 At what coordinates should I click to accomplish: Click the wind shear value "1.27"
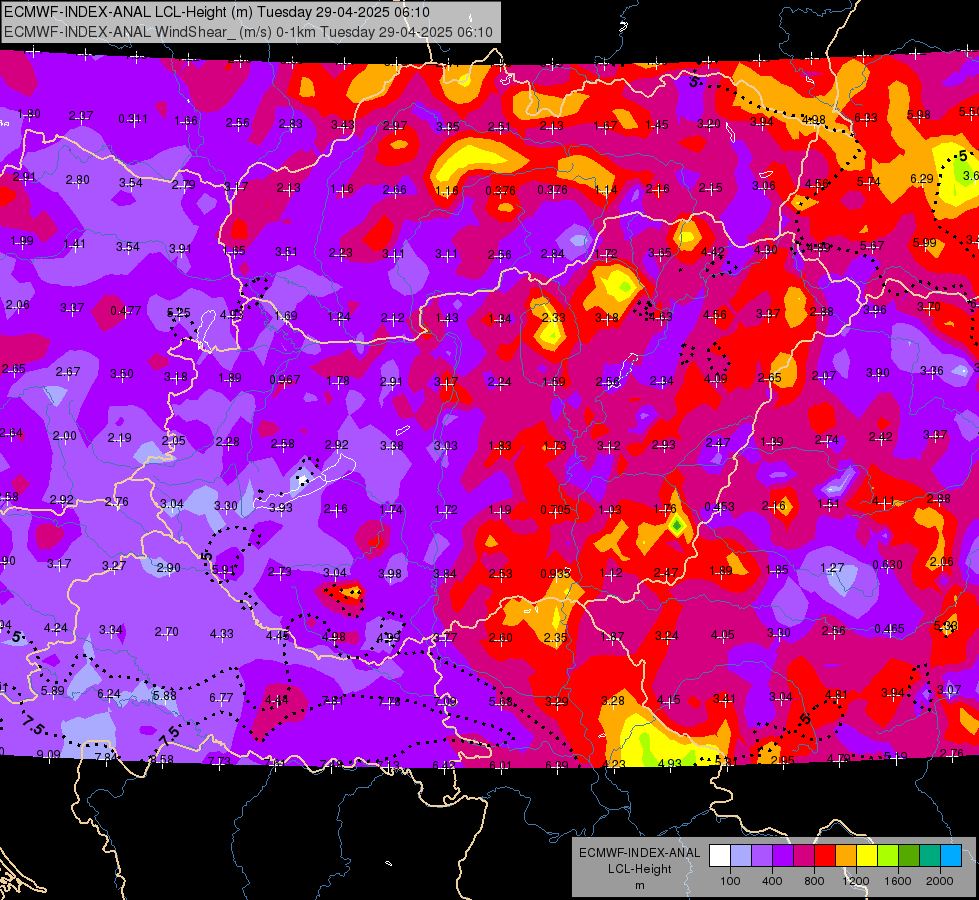click(832, 567)
